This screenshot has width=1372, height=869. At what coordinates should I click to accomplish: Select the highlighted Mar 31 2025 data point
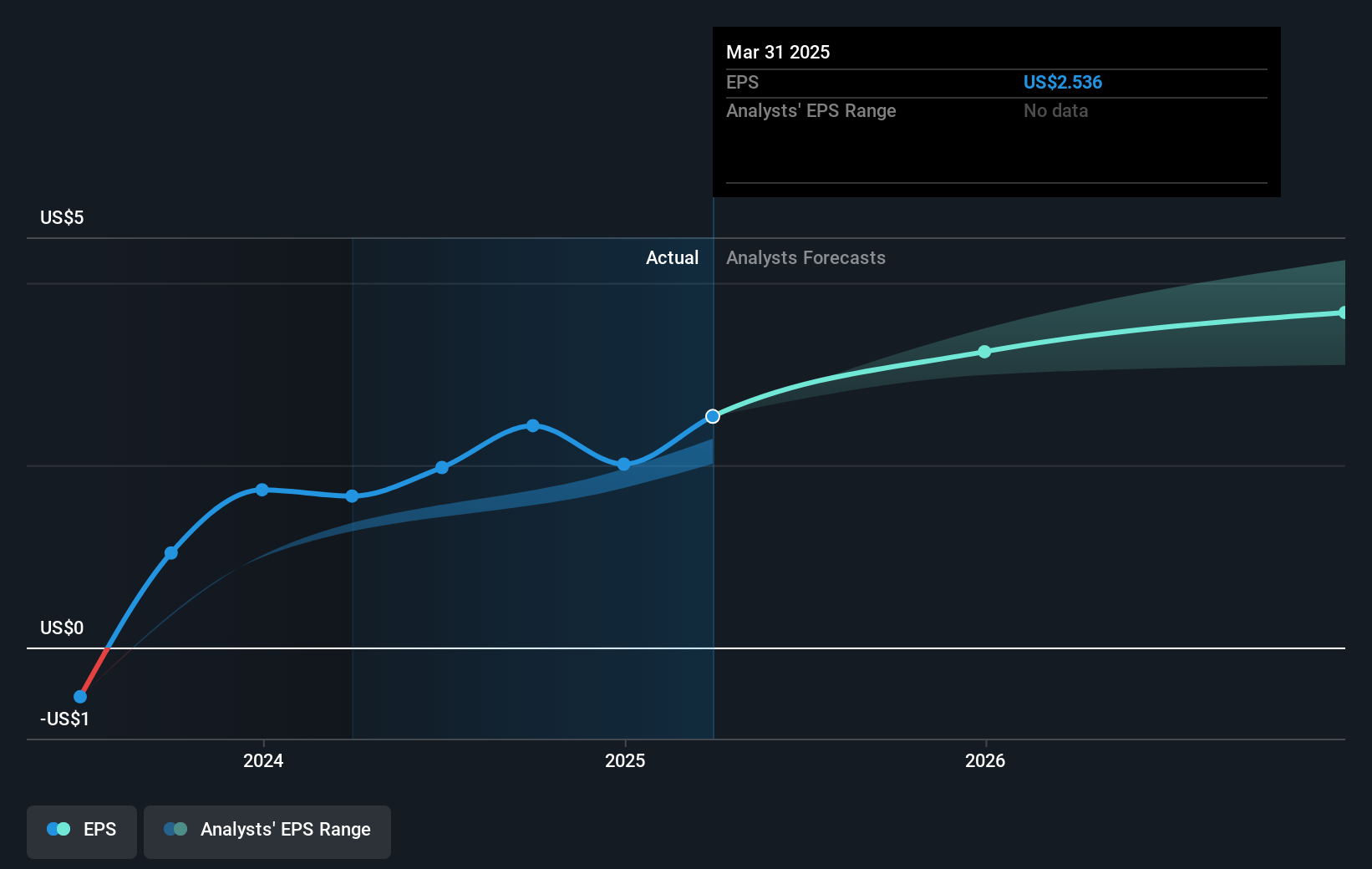(x=712, y=415)
